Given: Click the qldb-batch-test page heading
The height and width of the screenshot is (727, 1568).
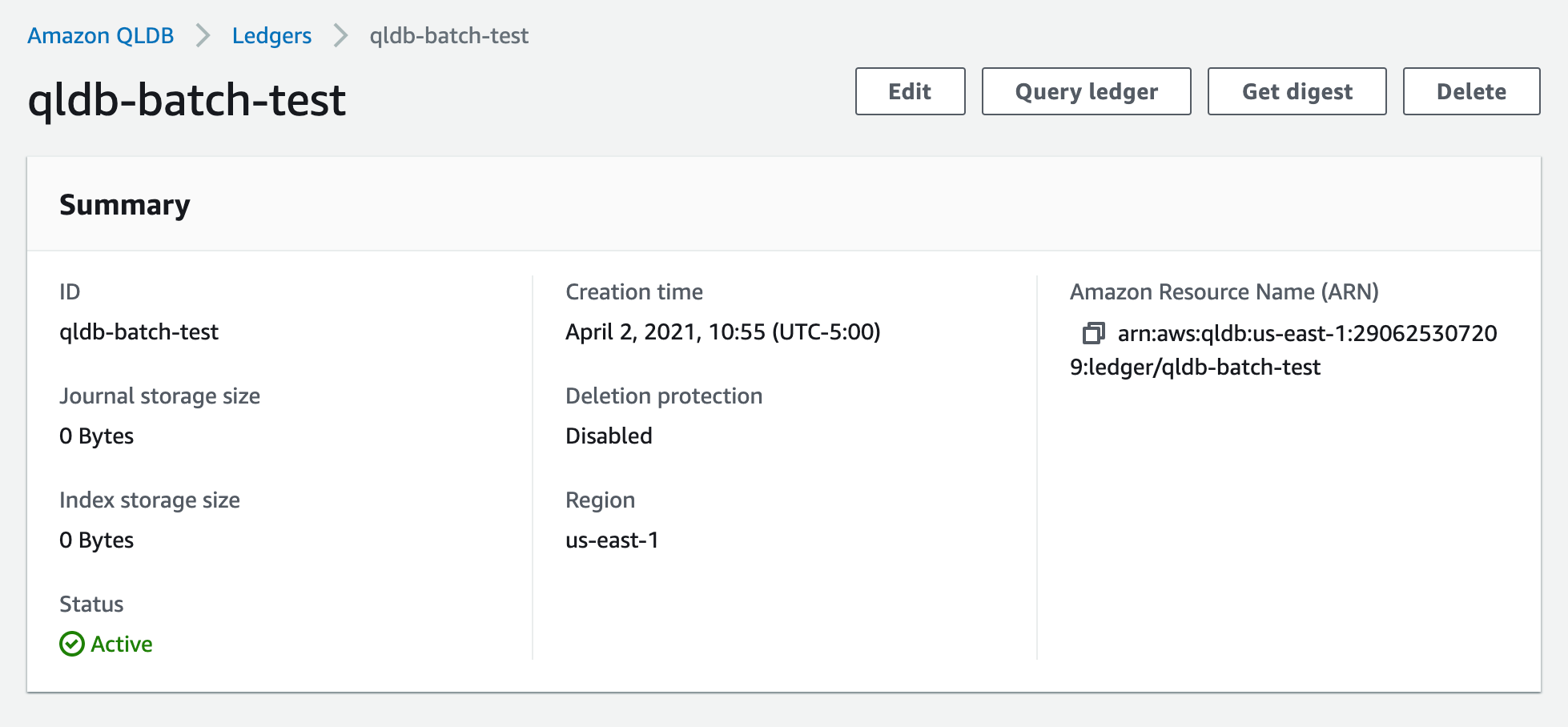Looking at the screenshot, I should pos(187,101).
